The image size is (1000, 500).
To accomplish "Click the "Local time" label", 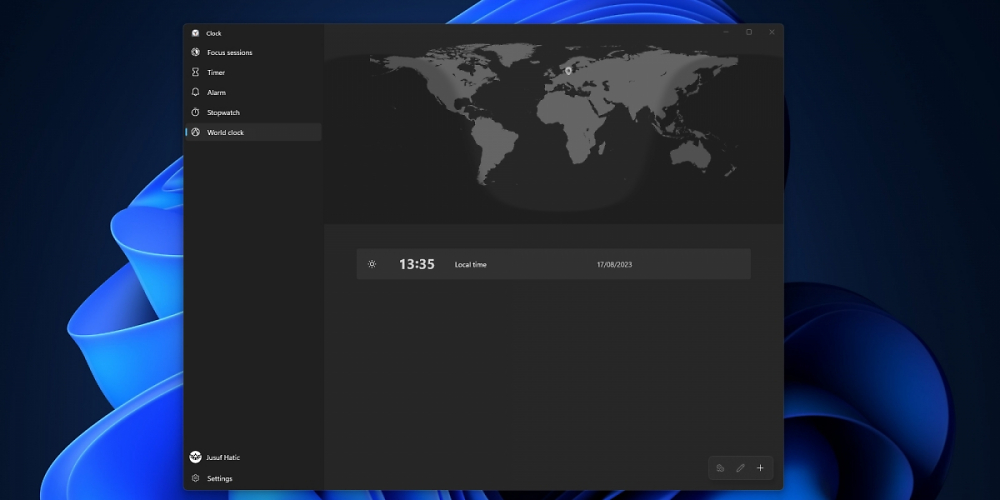I will pyautogui.click(x=471, y=265).
